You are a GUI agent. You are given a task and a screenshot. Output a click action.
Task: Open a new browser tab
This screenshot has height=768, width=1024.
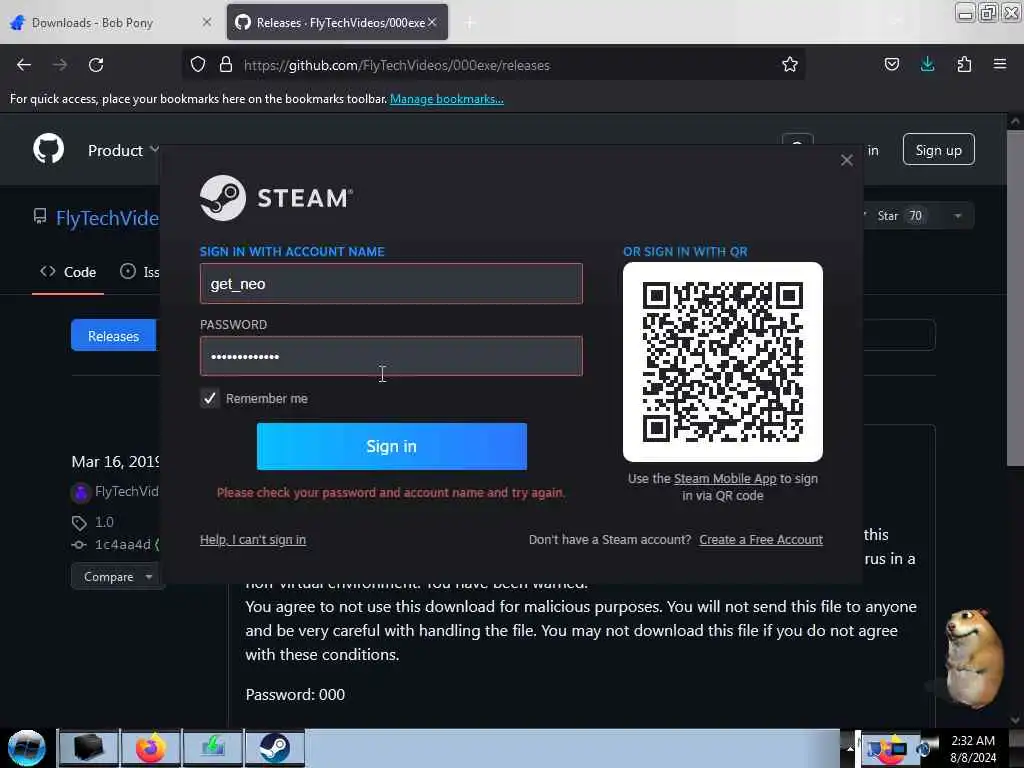pyautogui.click(x=470, y=23)
